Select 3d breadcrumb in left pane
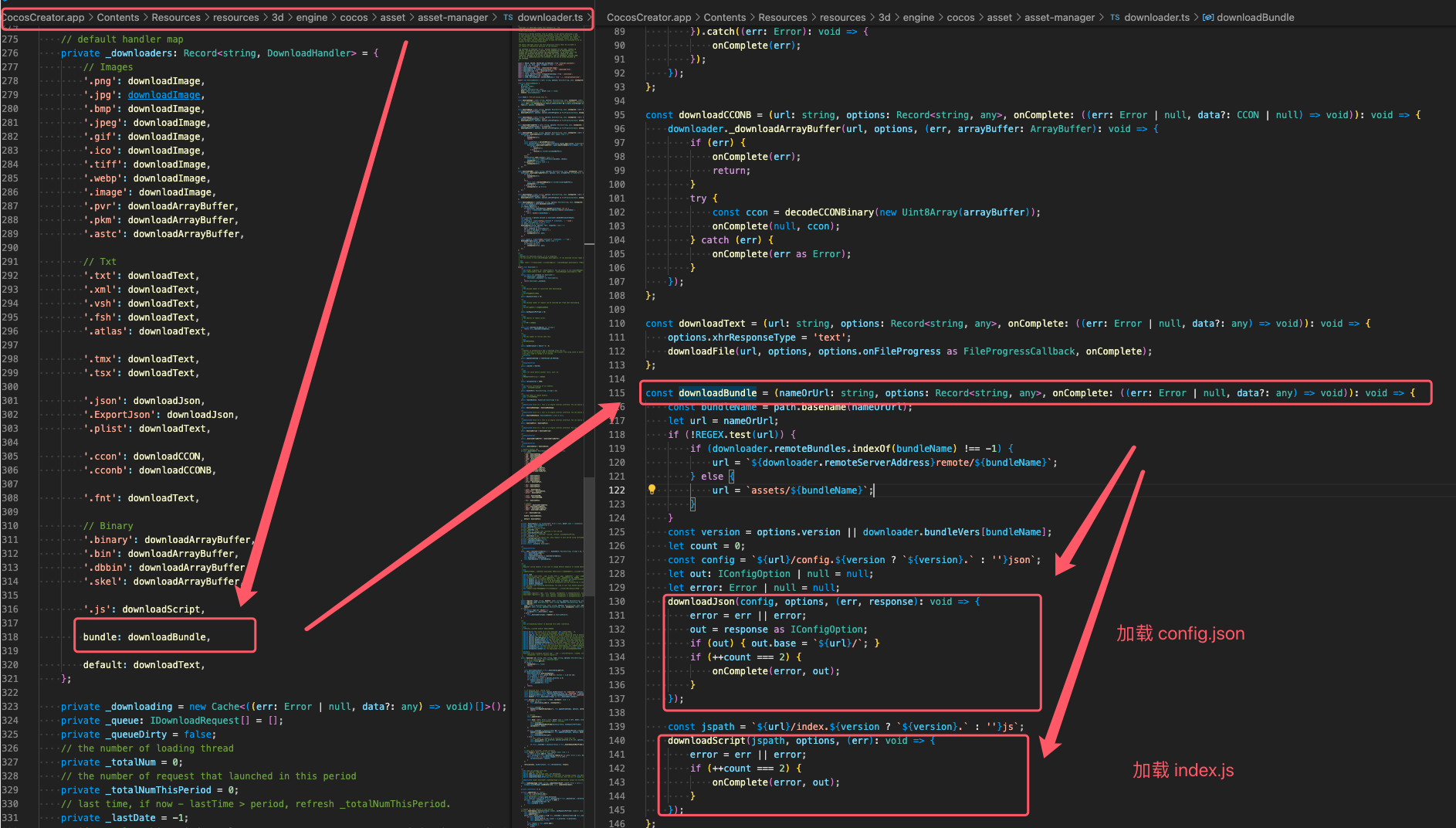1456x828 pixels. tap(278, 17)
